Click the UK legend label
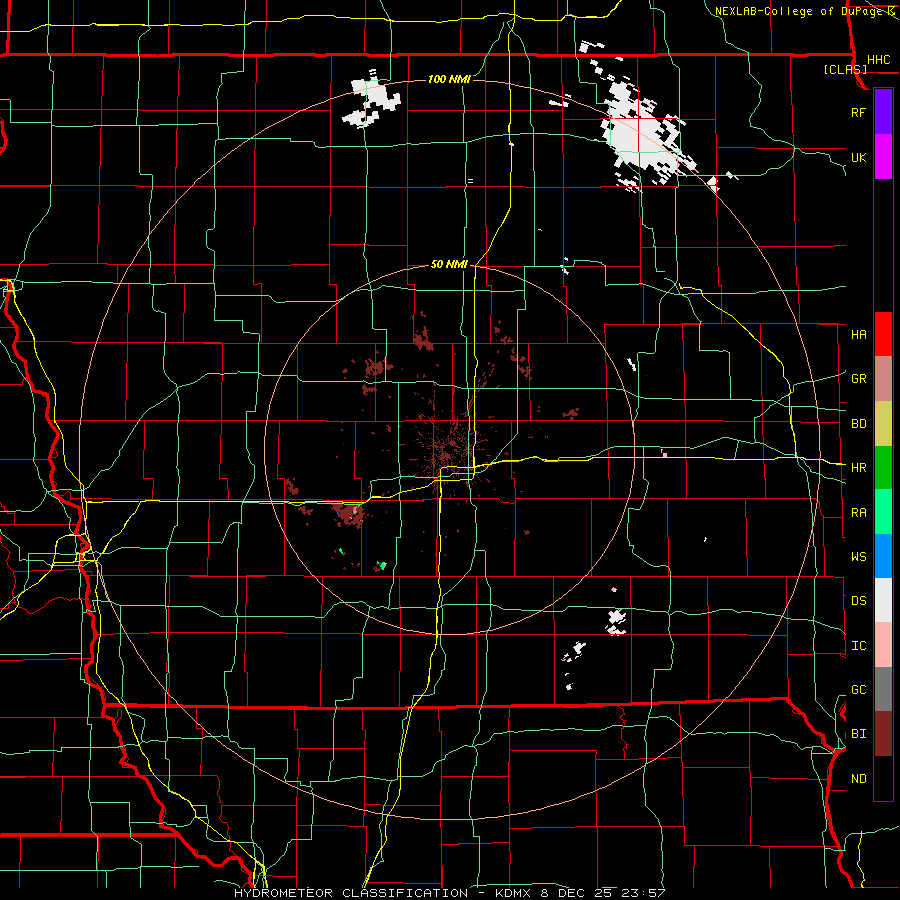 pyautogui.click(x=859, y=157)
